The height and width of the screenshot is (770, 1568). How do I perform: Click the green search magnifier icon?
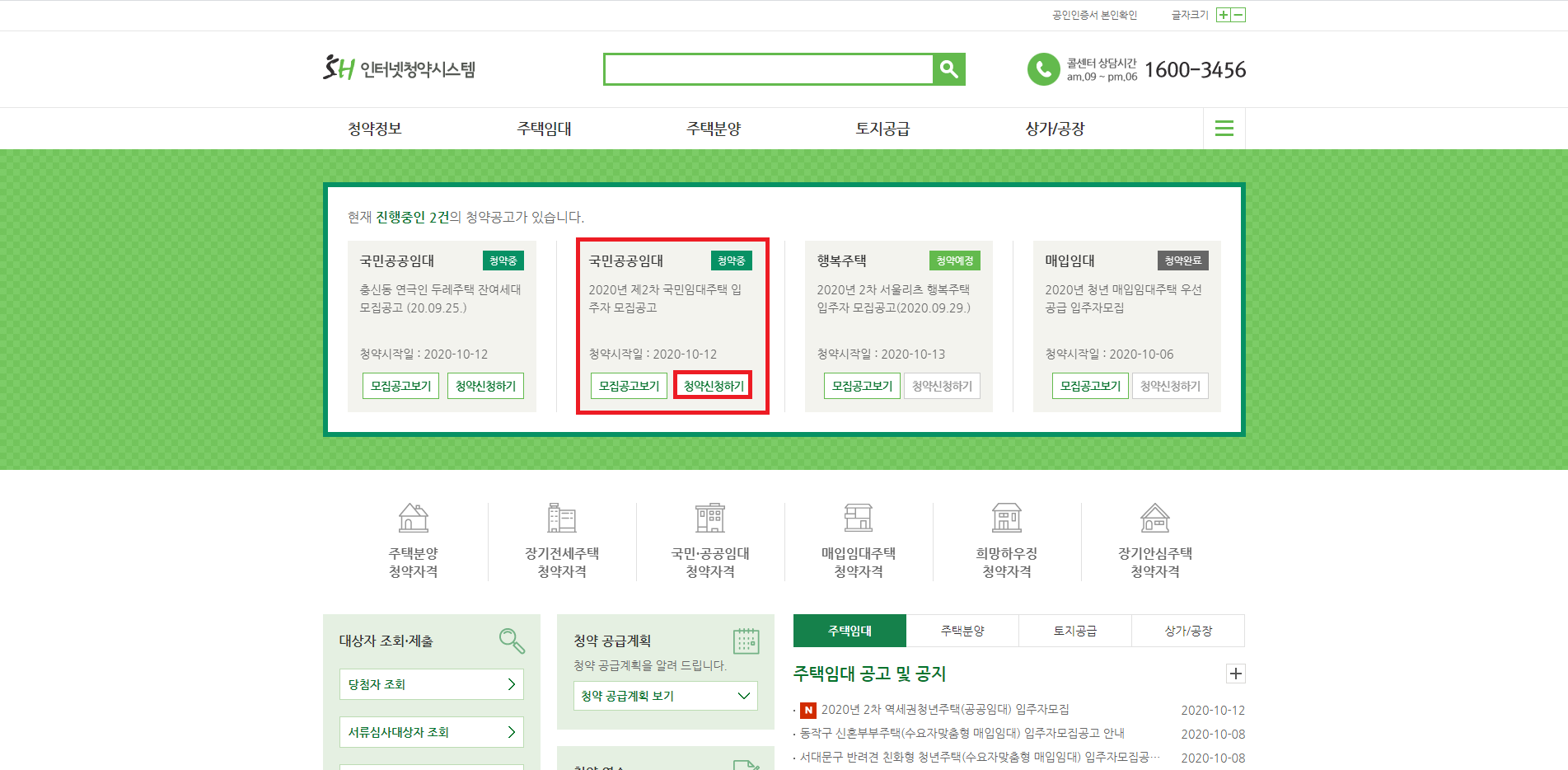[948, 69]
